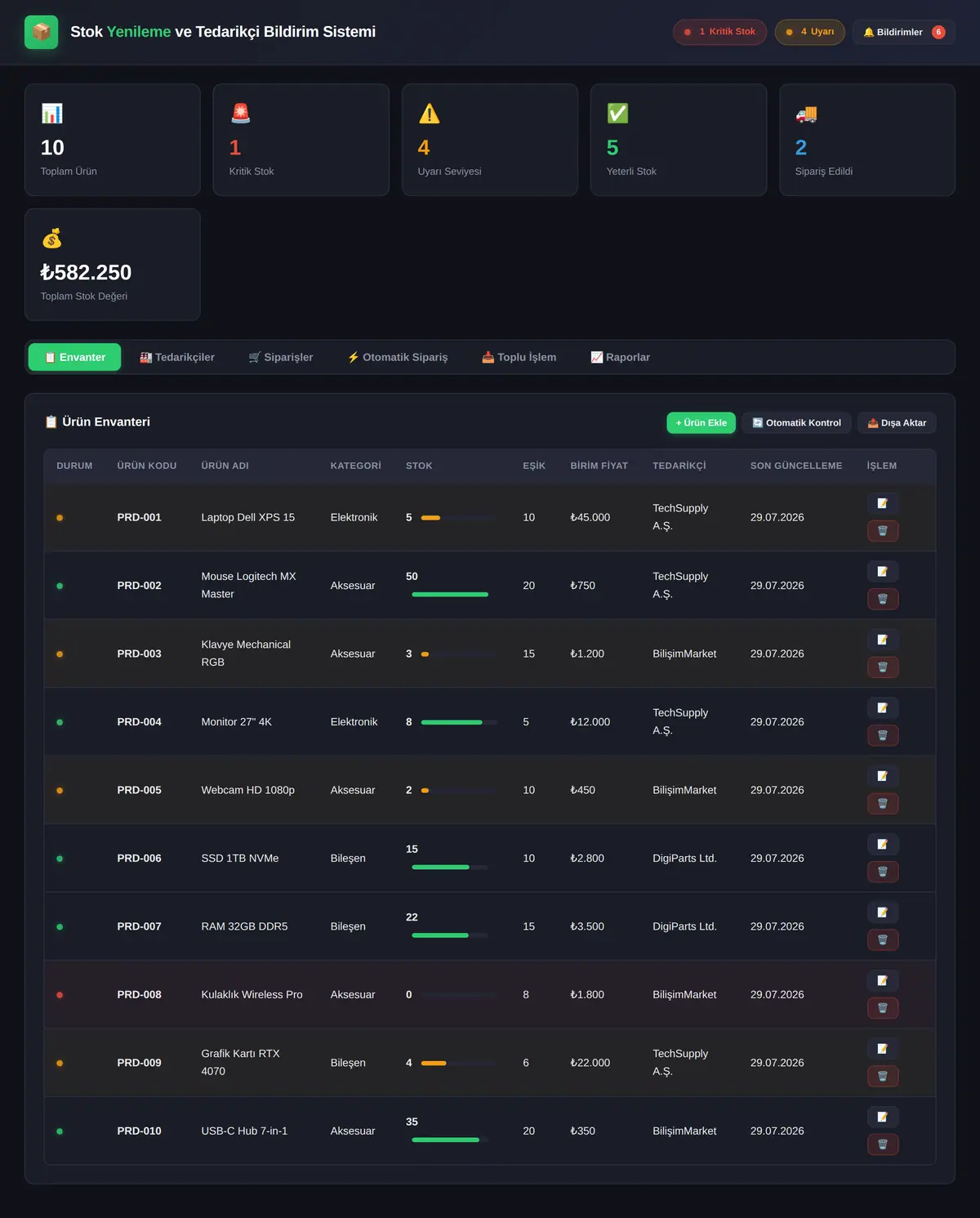Click the Ürün Ekle button

[x=702, y=423]
